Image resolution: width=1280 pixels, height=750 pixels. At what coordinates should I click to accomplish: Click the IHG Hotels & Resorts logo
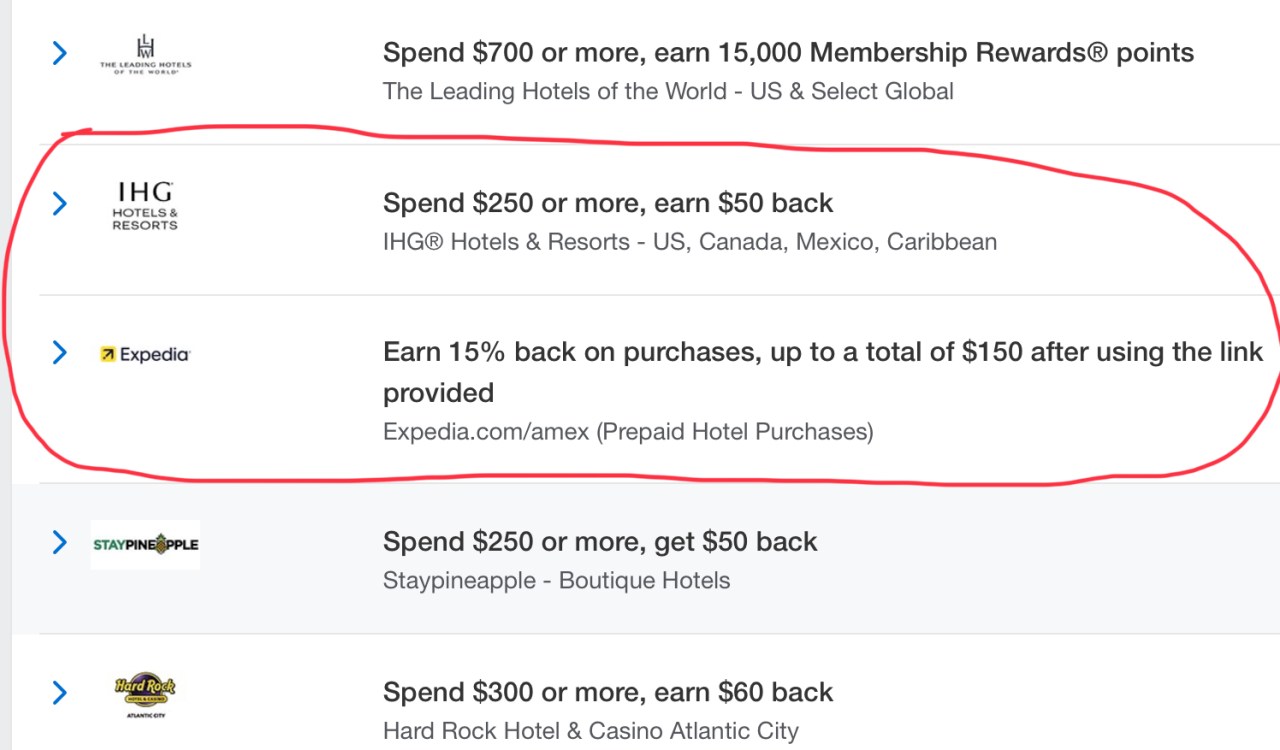145,206
